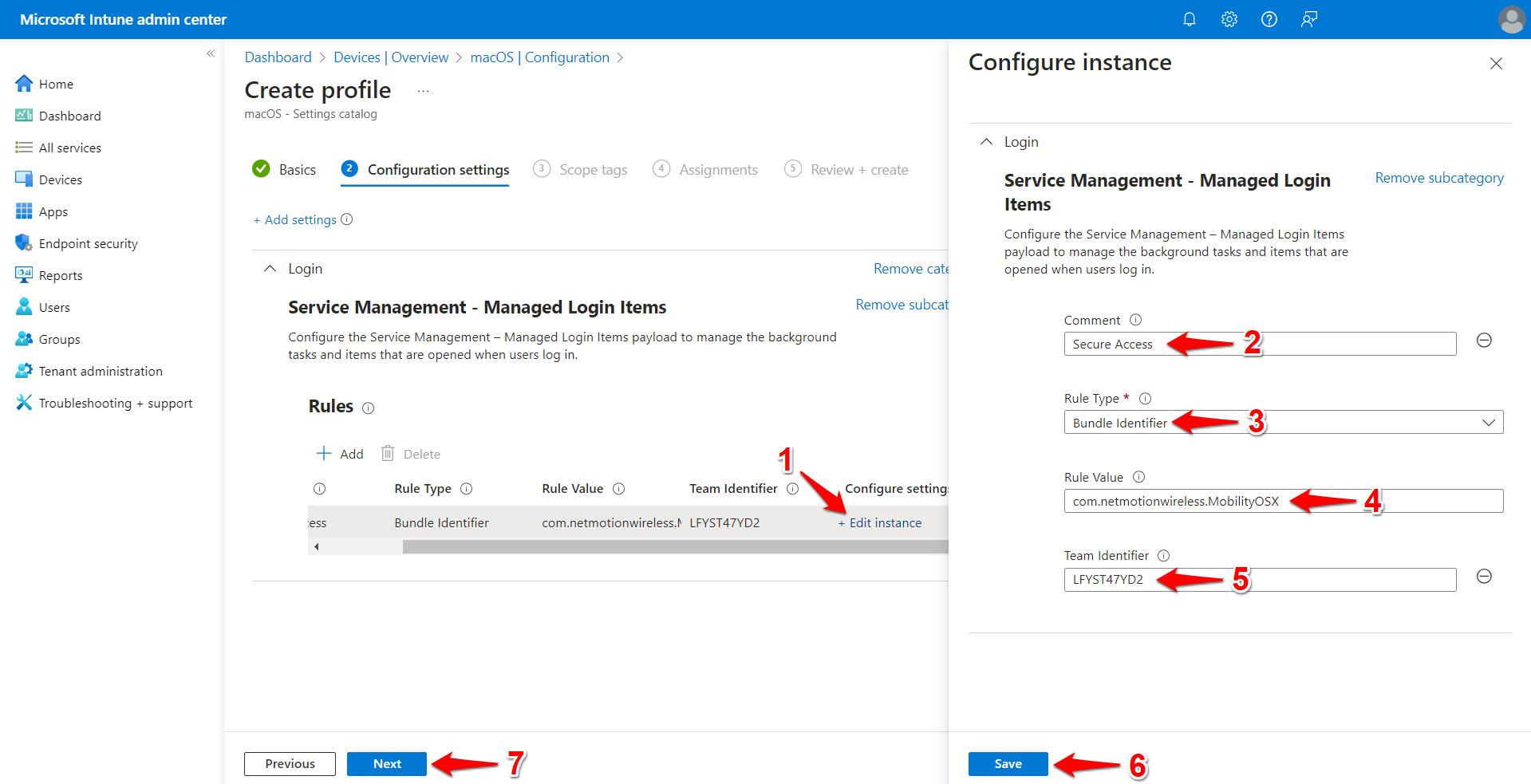
Task: Remove the Comment field with minus icon
Action: 1484,341
